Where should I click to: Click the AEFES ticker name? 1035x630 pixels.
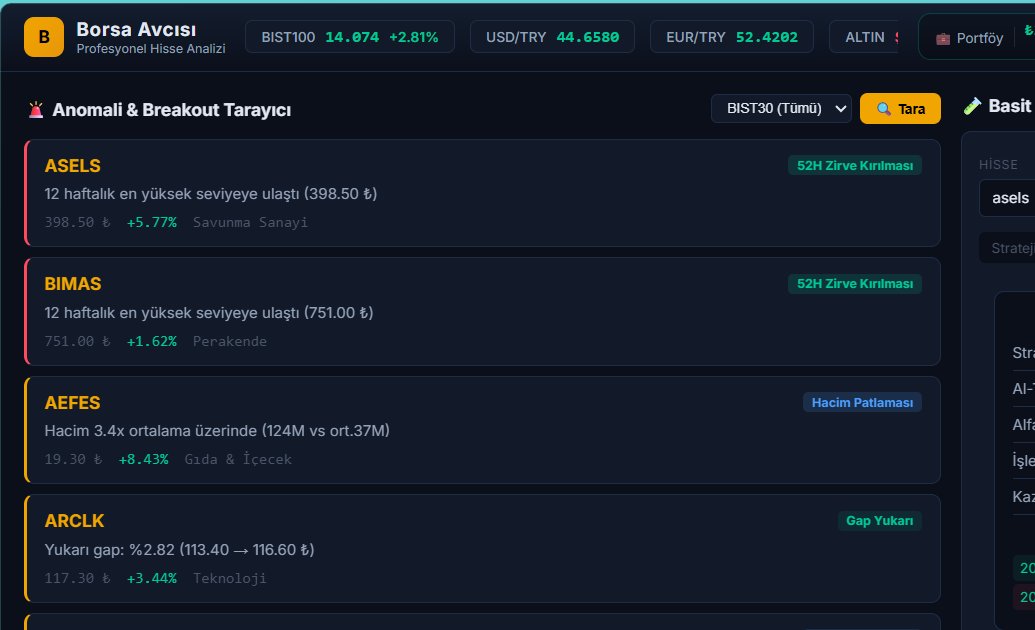pyautogui.click(x=73, y=403)
